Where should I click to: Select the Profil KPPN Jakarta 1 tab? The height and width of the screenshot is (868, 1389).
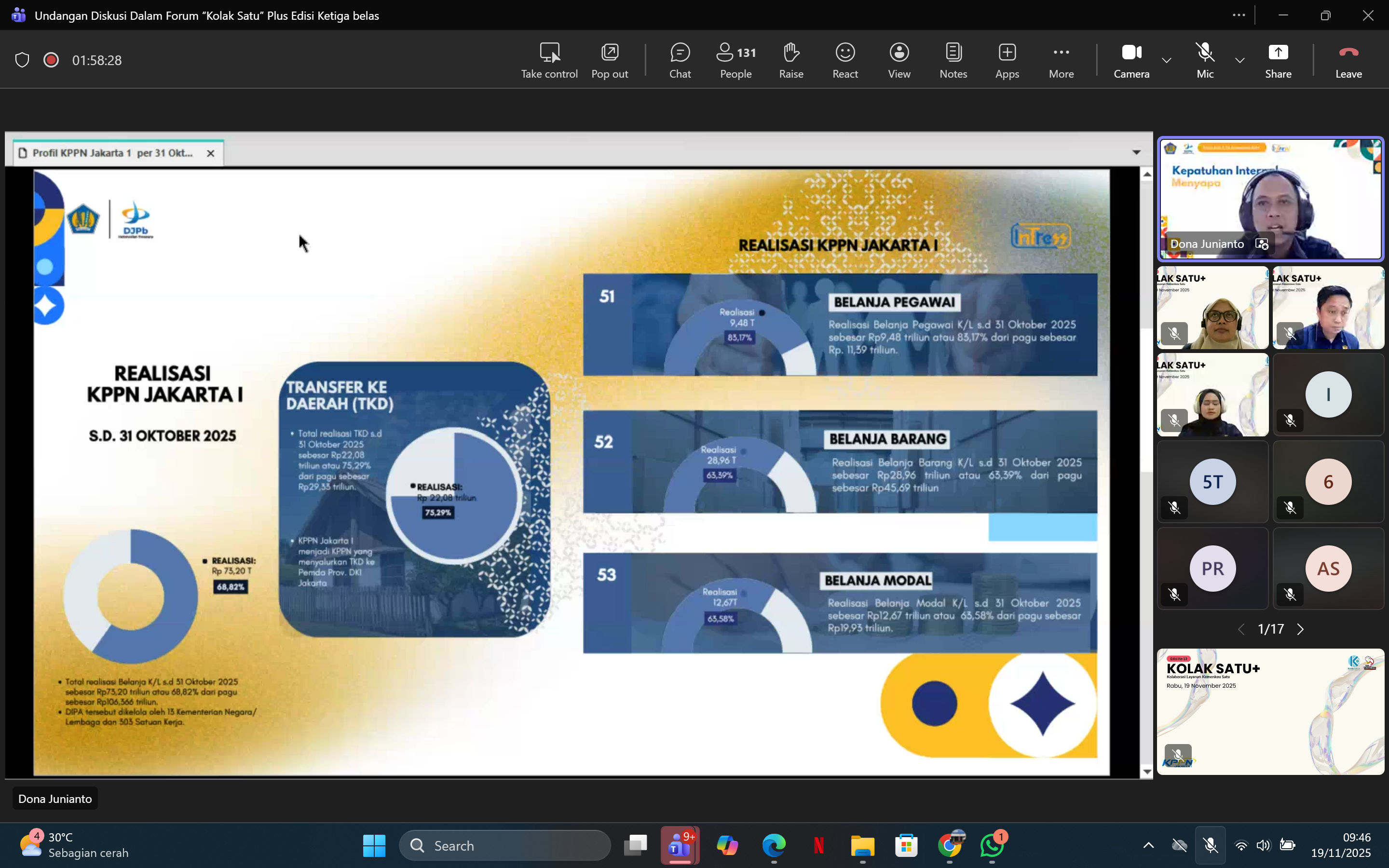coord(112,153)
